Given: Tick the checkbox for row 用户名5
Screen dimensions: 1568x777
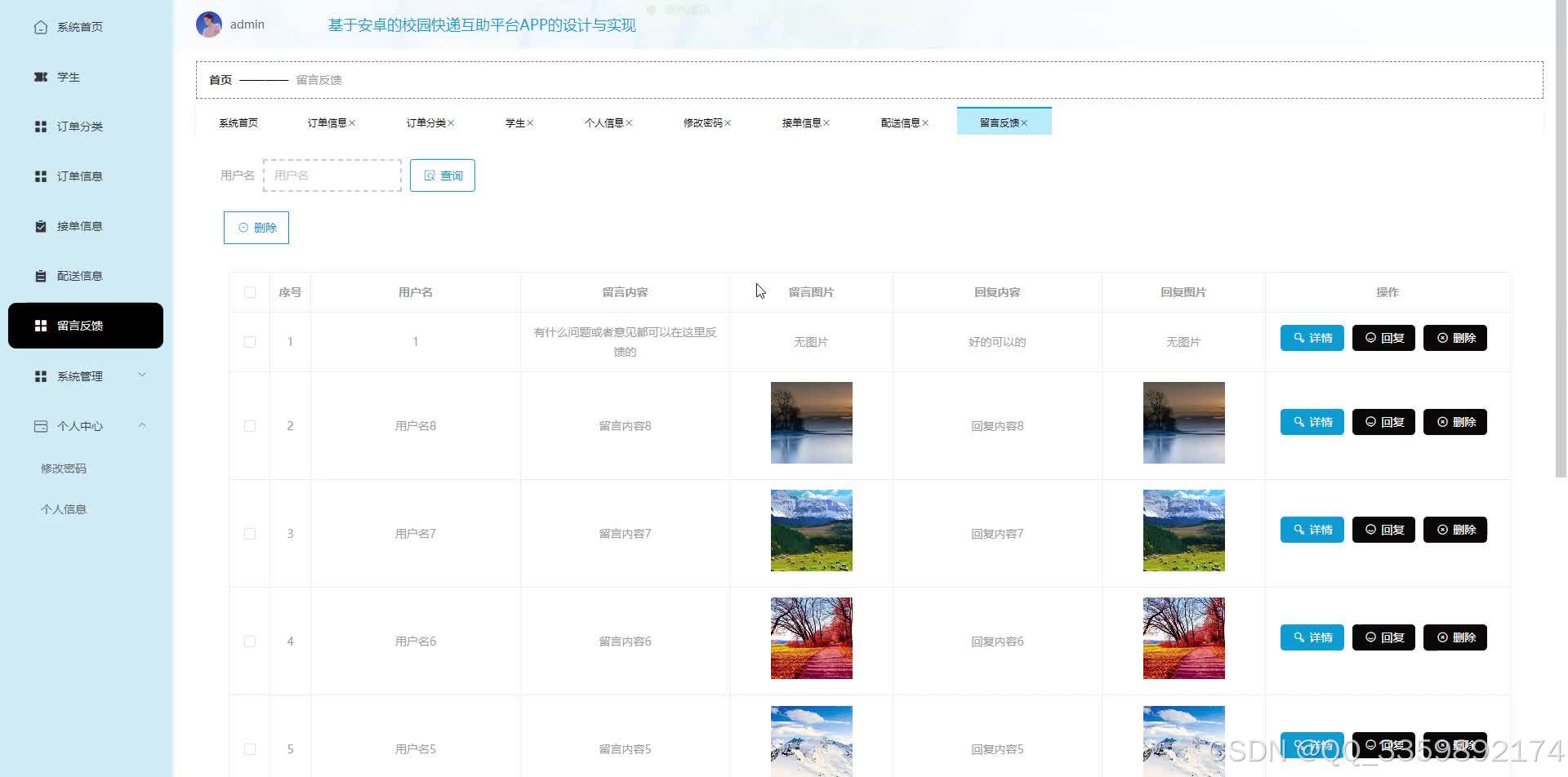Looking at the screenshot, I should click(x=250, y=749).
